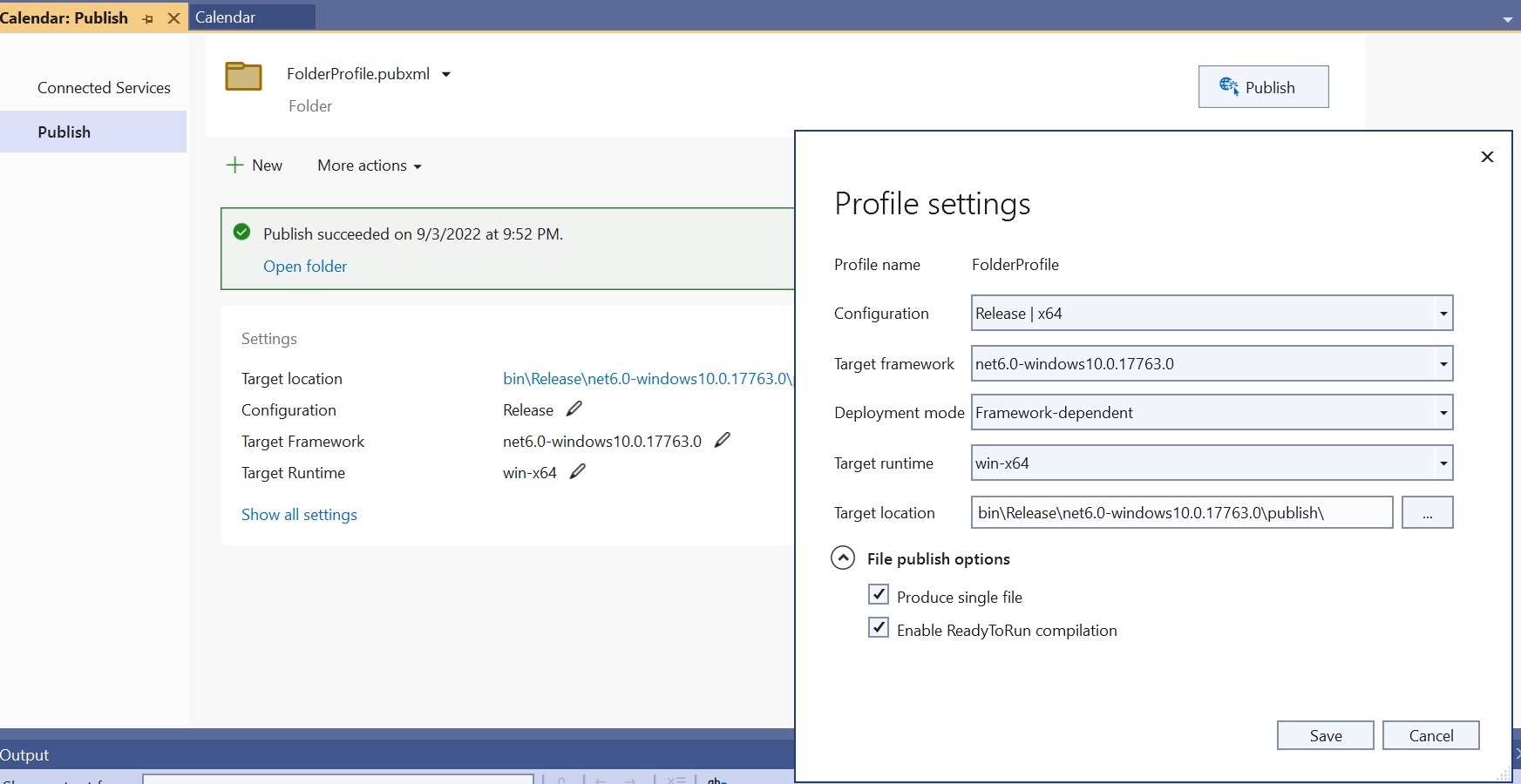Click the pencil icon next to Configuration
The image size is (1521, 784).
tap(574, 409)
